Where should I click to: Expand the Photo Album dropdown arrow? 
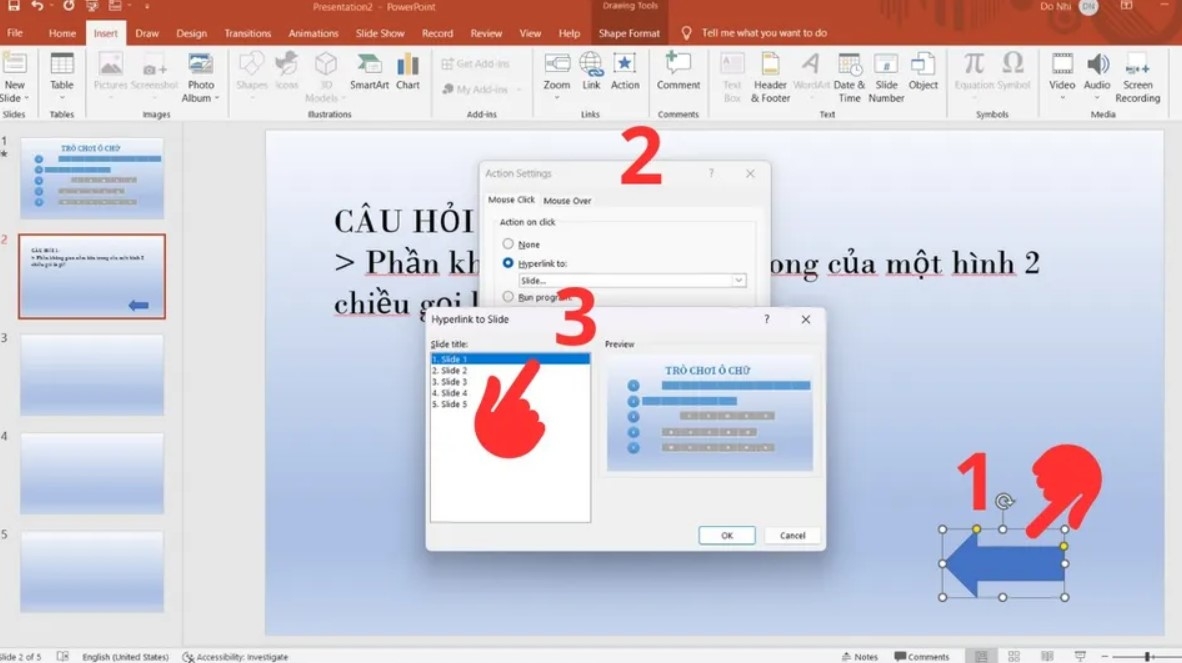(x=216, y=98)
